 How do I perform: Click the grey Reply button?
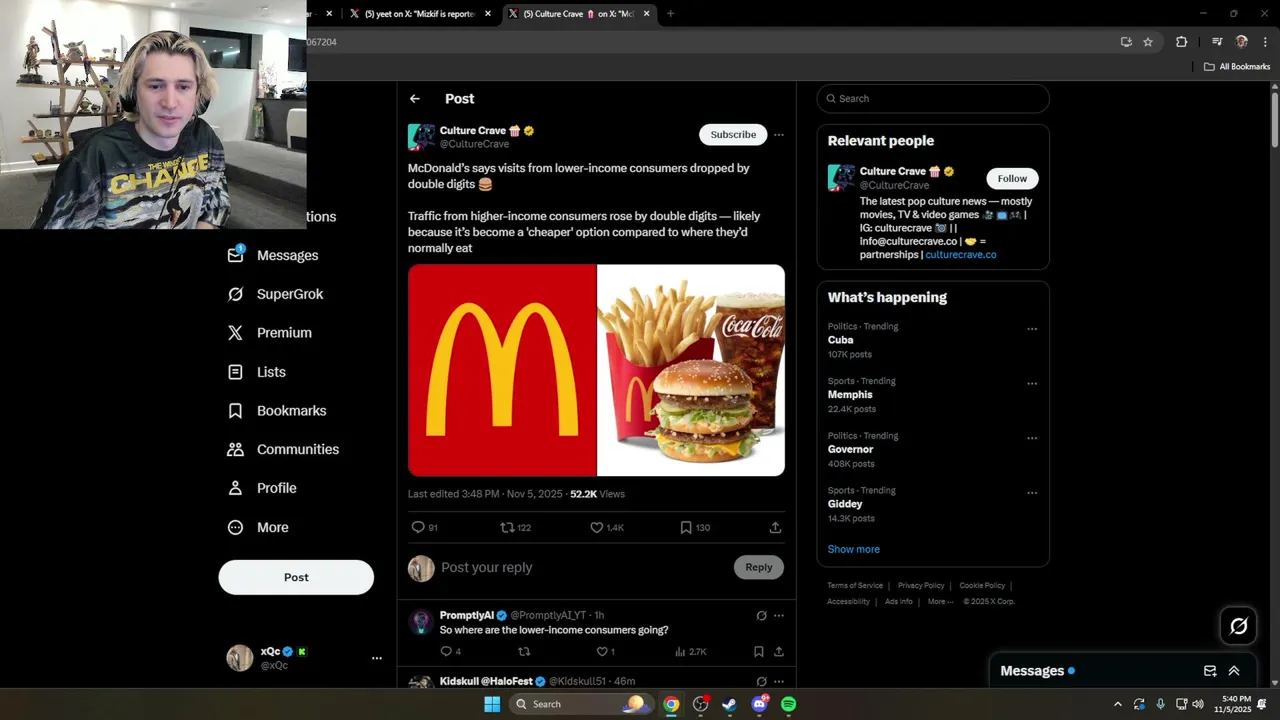[759, 567]
